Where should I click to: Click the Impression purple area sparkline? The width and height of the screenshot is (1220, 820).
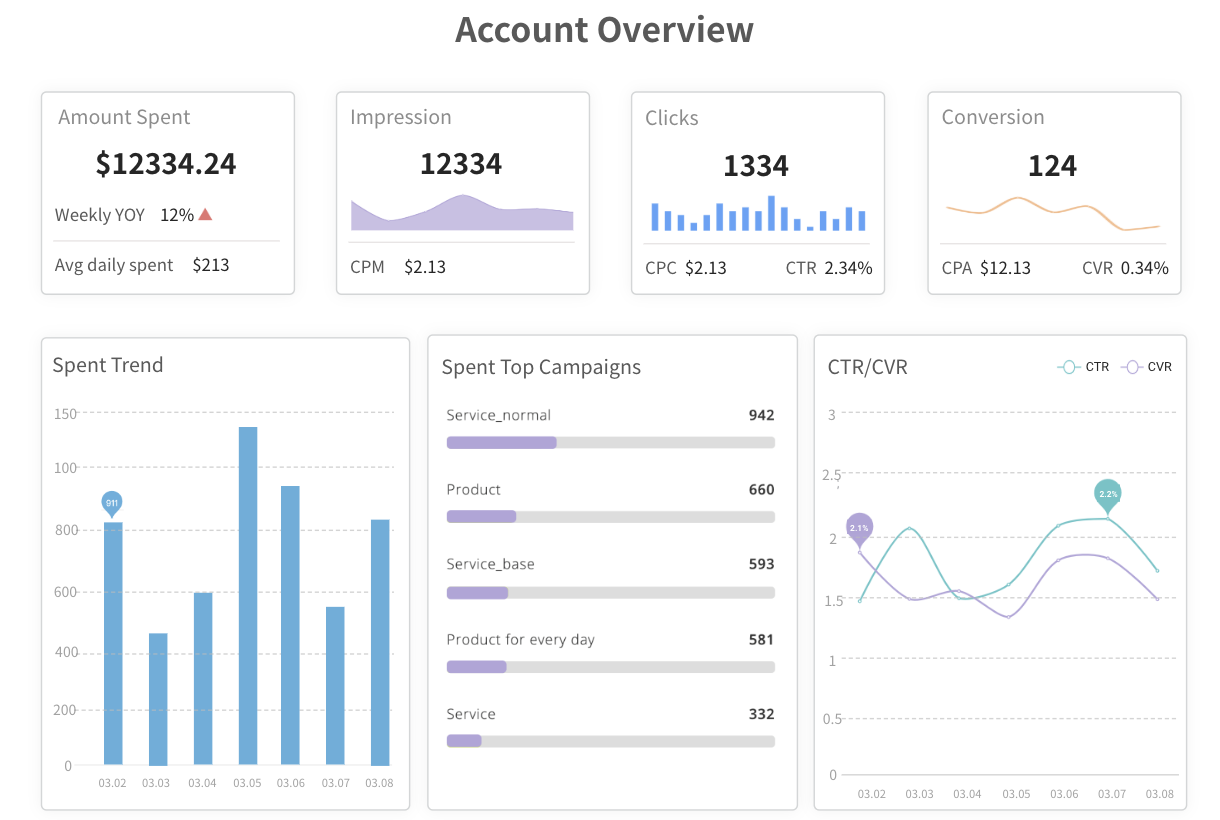point(461,213)
